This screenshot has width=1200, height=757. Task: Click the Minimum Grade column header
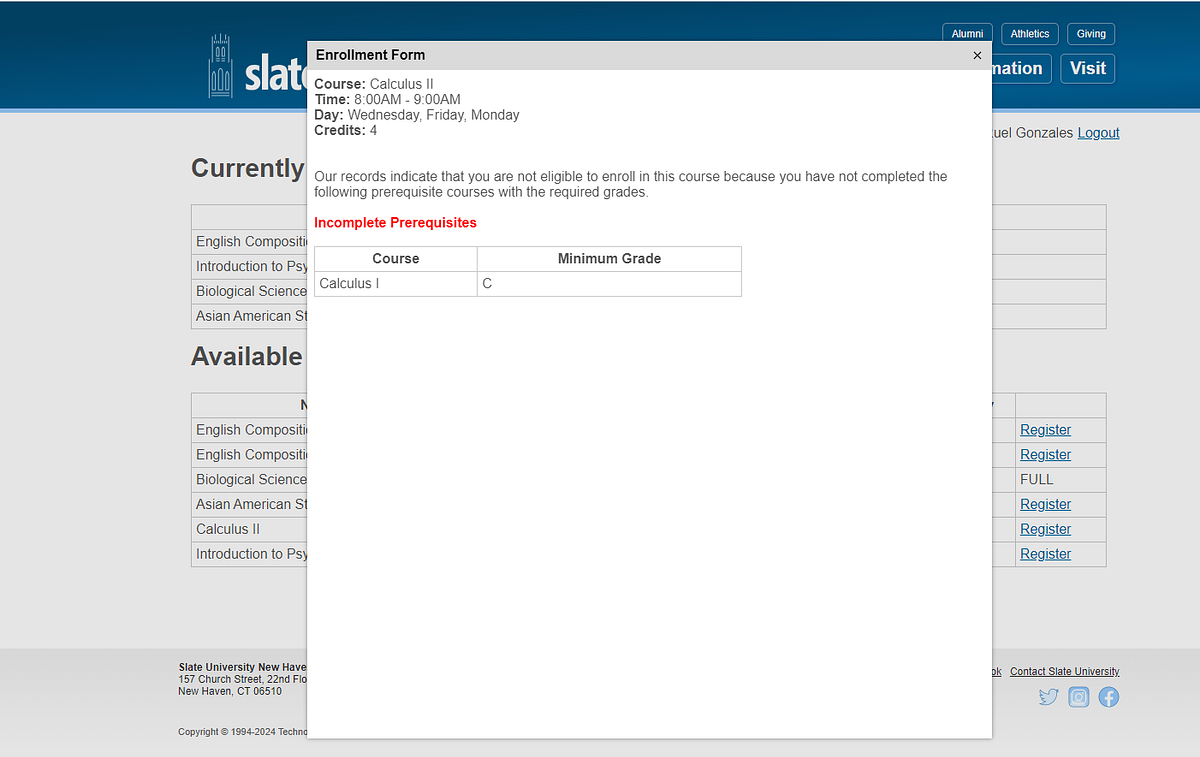pyautogui.click(x=609, y=258)
